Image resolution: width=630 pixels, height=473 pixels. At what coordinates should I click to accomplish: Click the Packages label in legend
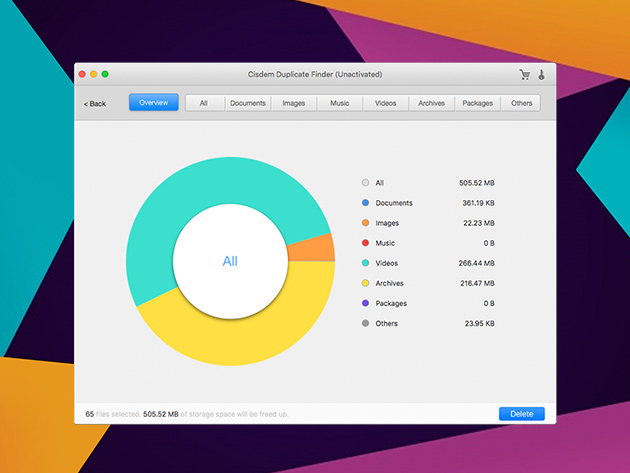click(x=391, y=303)
